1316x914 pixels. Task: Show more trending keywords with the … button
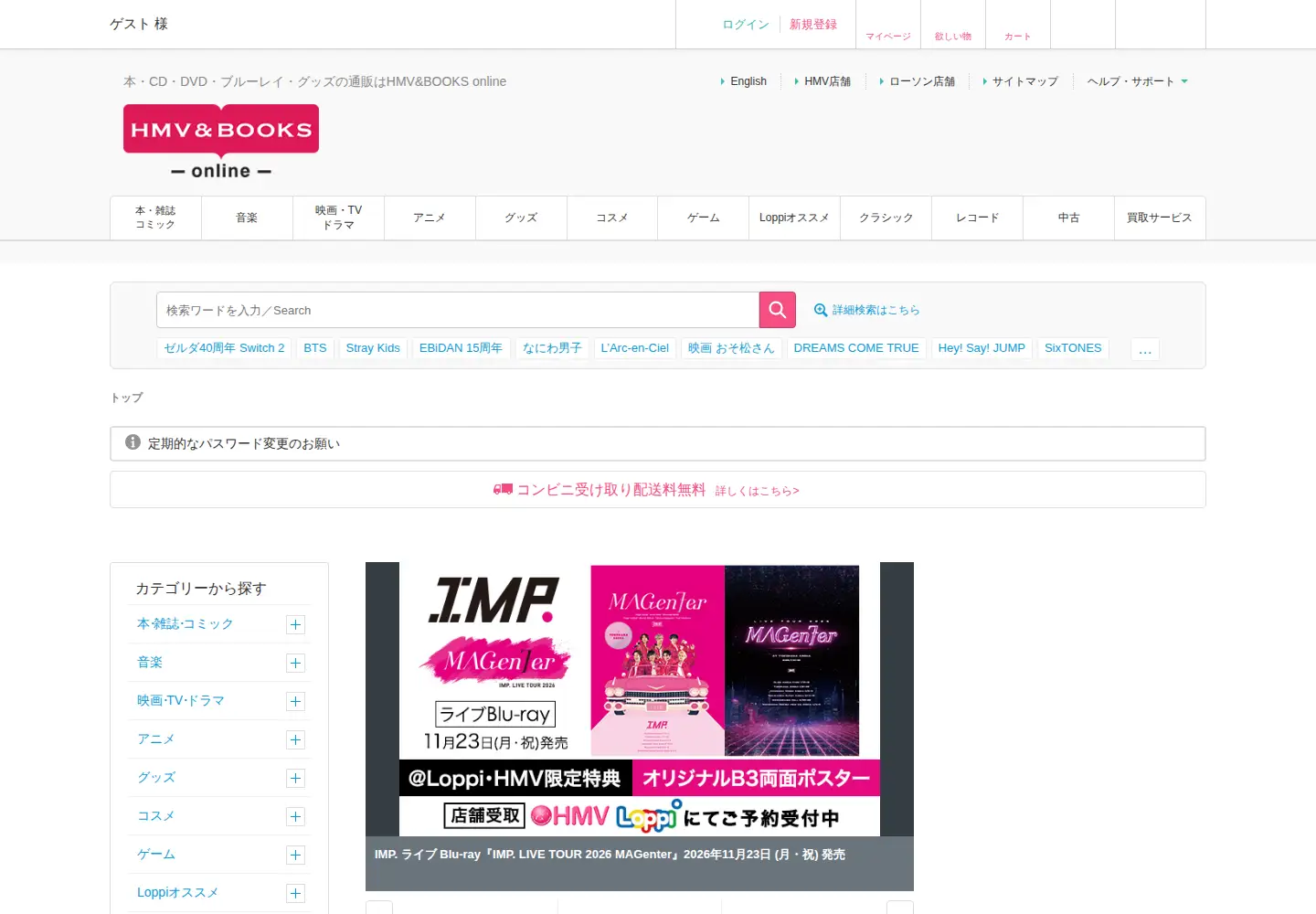click(x=1145, y=349)
